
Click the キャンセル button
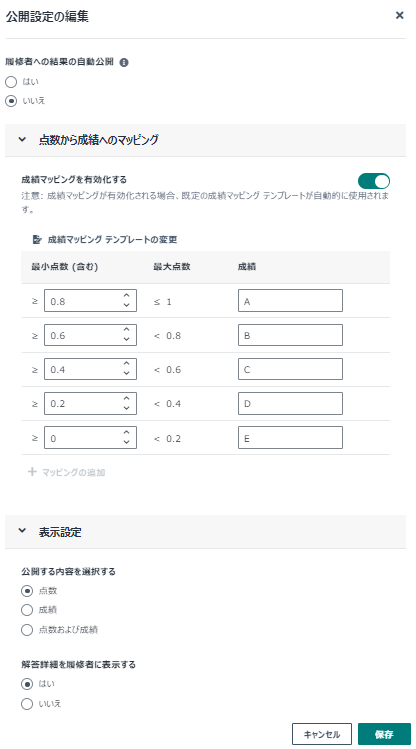(322, 734)
